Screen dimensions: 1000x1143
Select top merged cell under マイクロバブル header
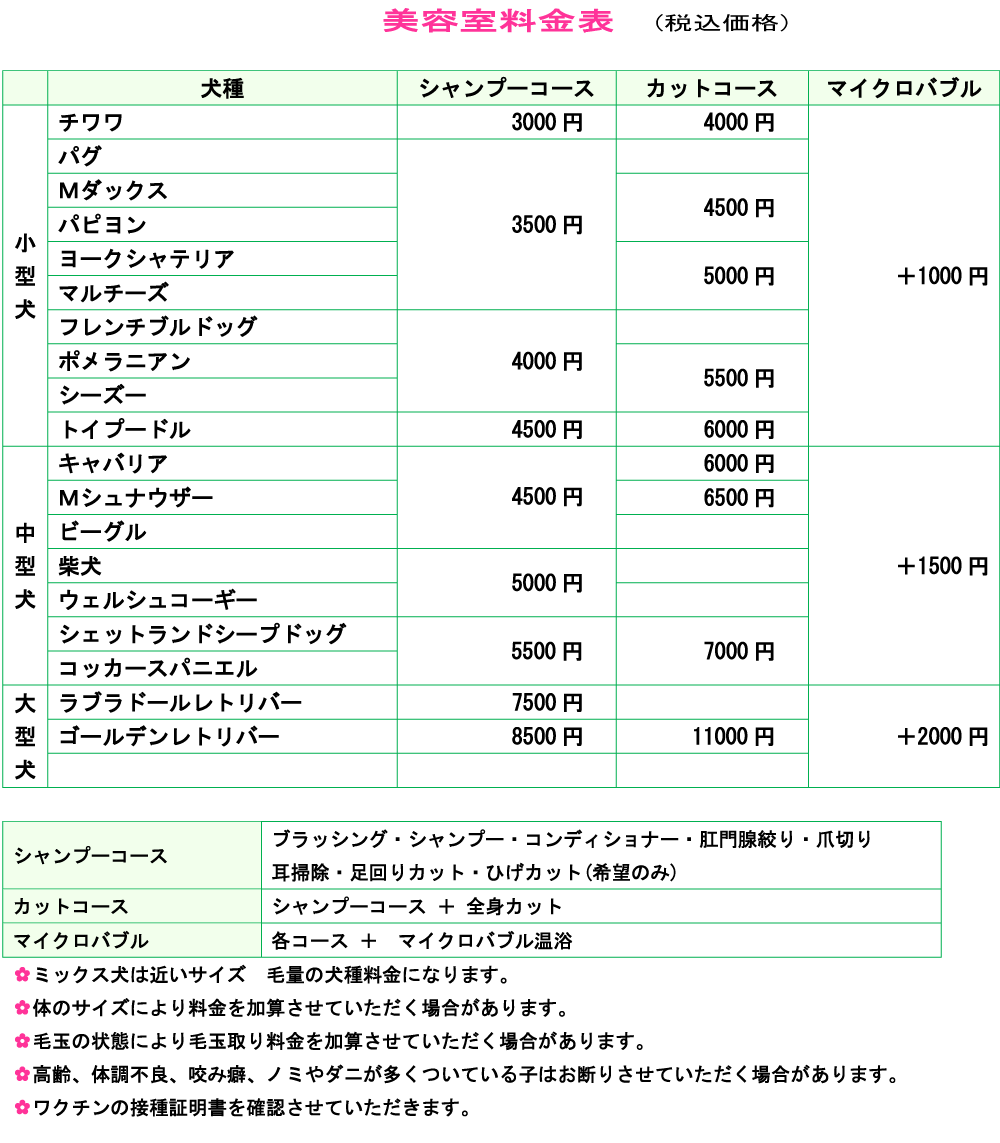[x=903, y=275]
